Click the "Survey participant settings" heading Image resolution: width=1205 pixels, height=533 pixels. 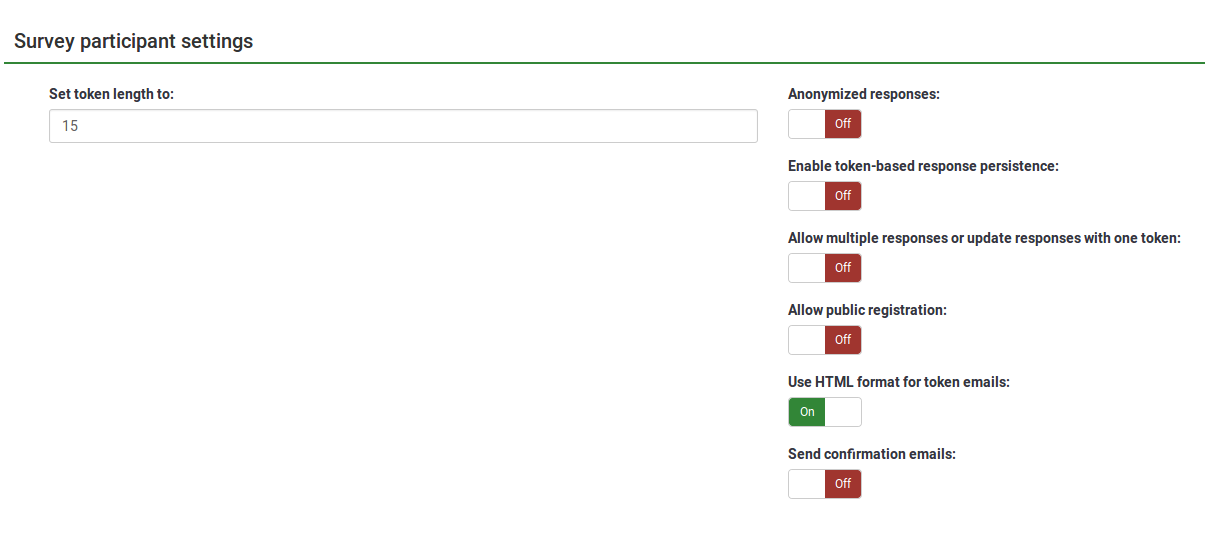(133, 41)
